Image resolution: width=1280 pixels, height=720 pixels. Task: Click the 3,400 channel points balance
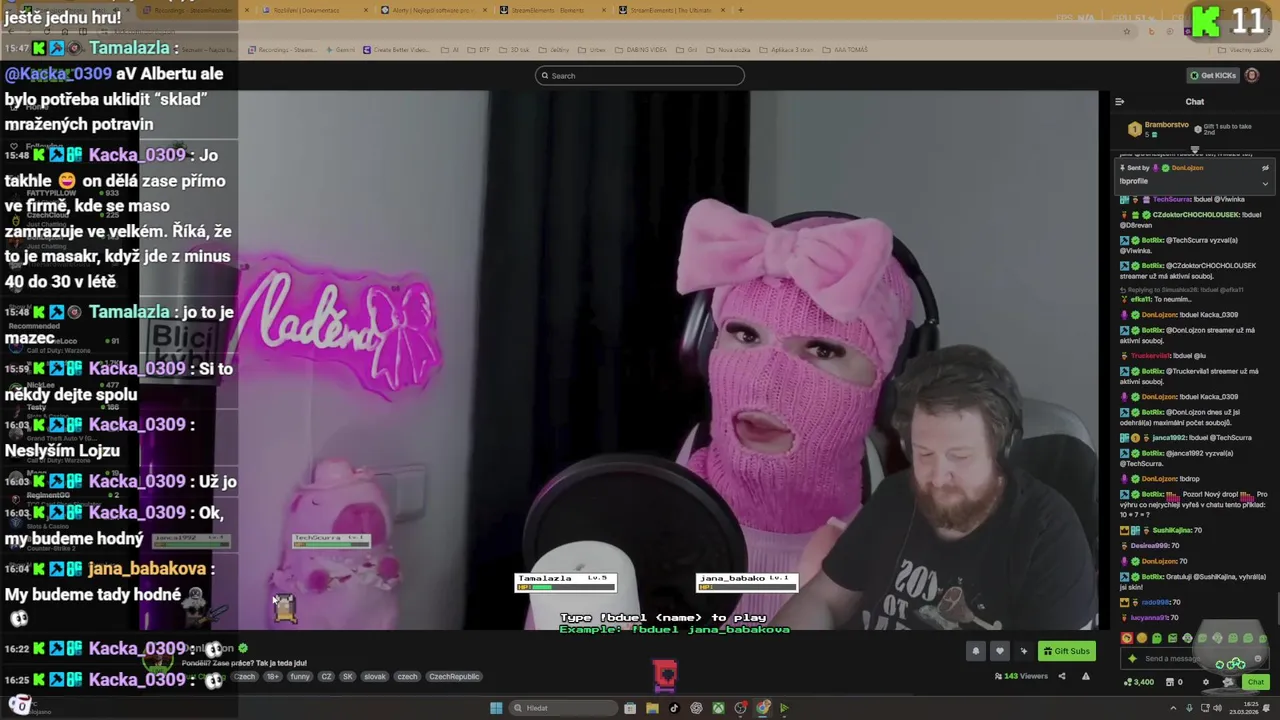[1139, 682]
